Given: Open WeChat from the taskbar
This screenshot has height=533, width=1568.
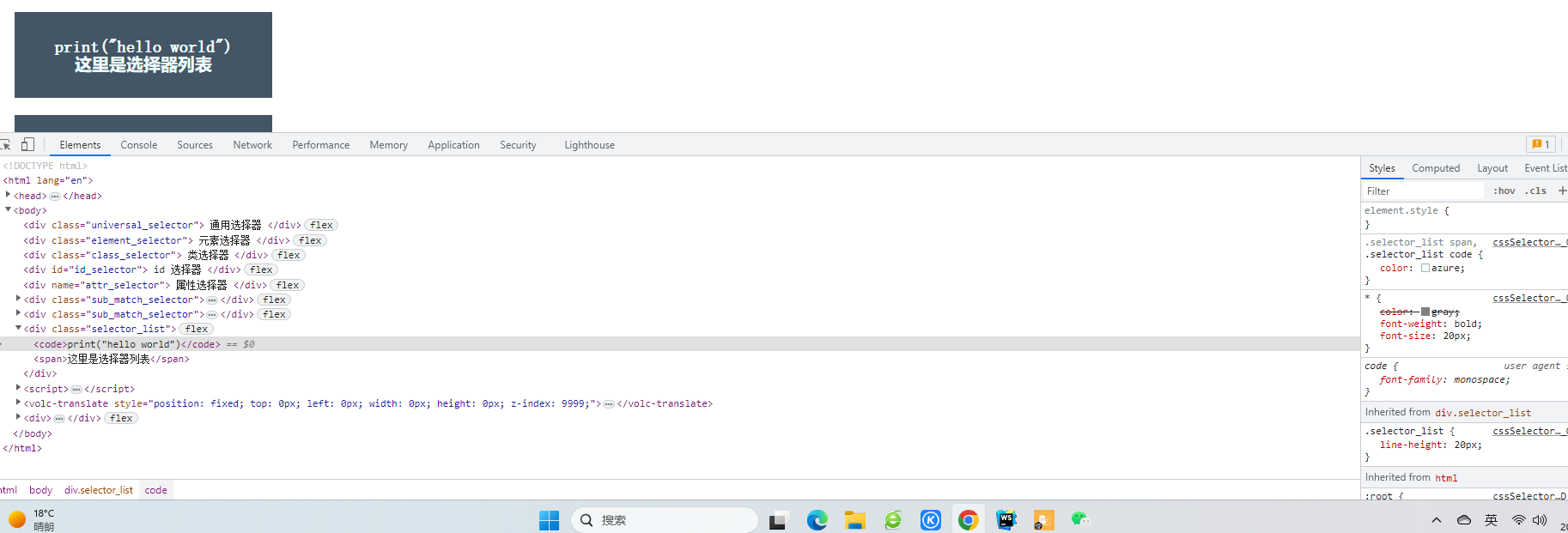Looking at the screenshot, I should click(x=1080, y=518).
